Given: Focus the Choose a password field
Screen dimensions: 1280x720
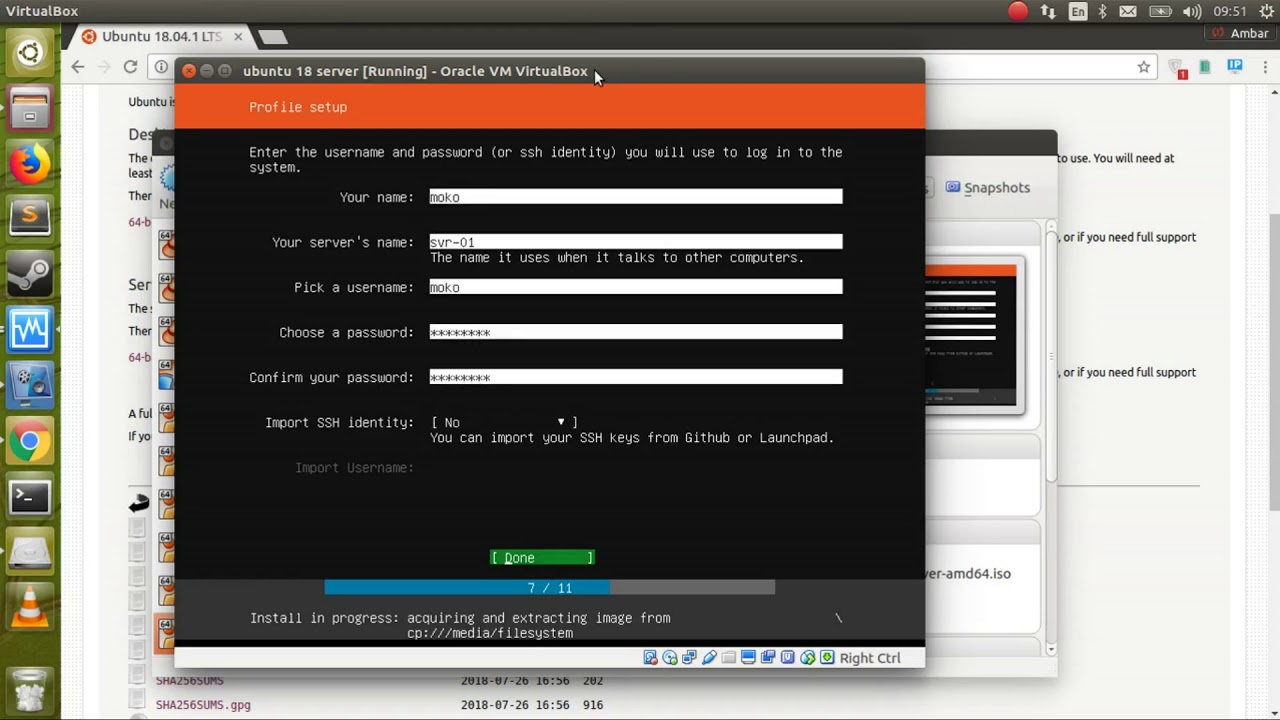Looking at the screenshot, I should coord(636,332).
